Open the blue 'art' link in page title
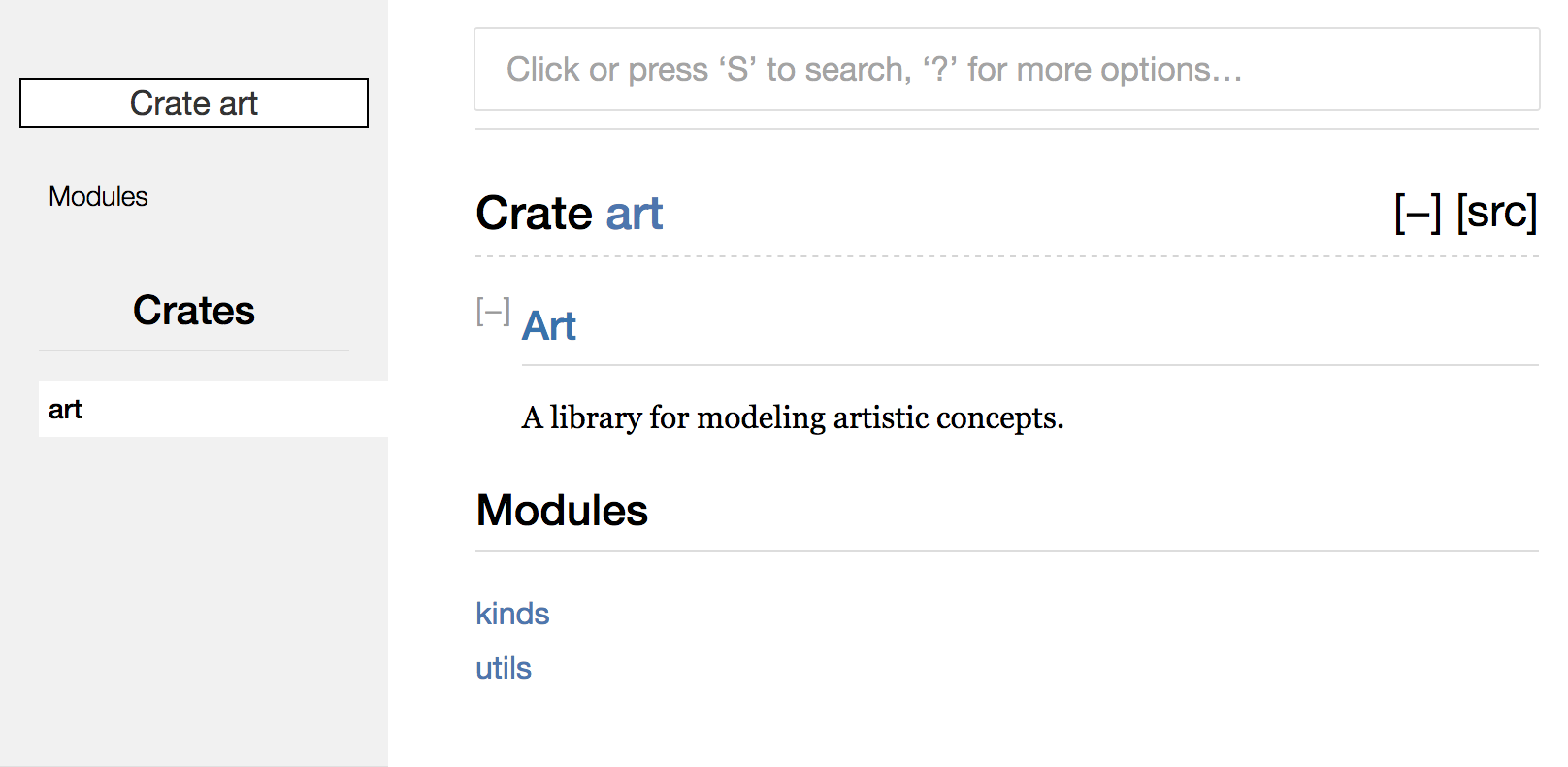 pos(634,214)
